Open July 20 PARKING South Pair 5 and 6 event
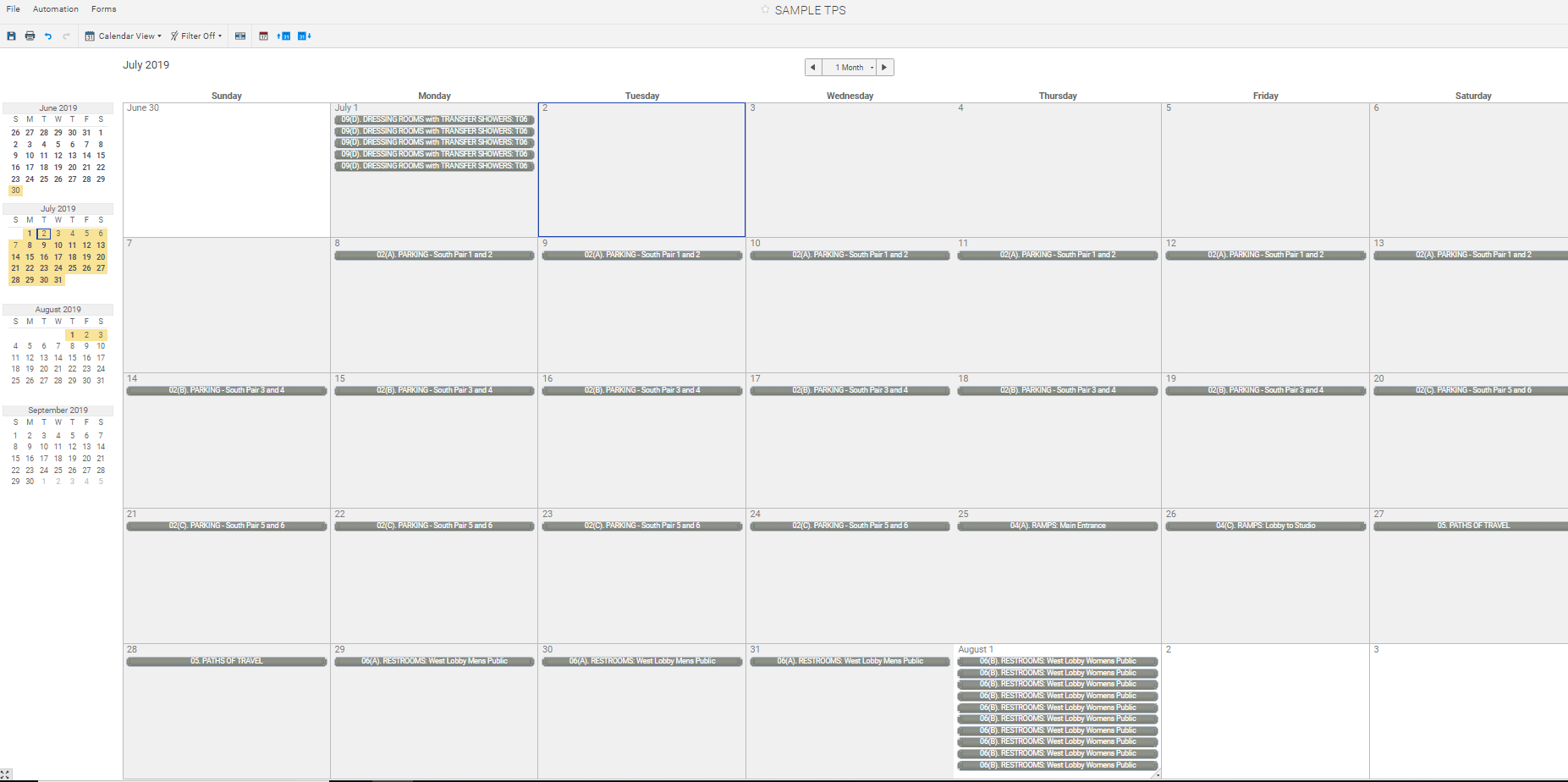The height and width of the screenshot is (782, 1568). click(1472, 390)
